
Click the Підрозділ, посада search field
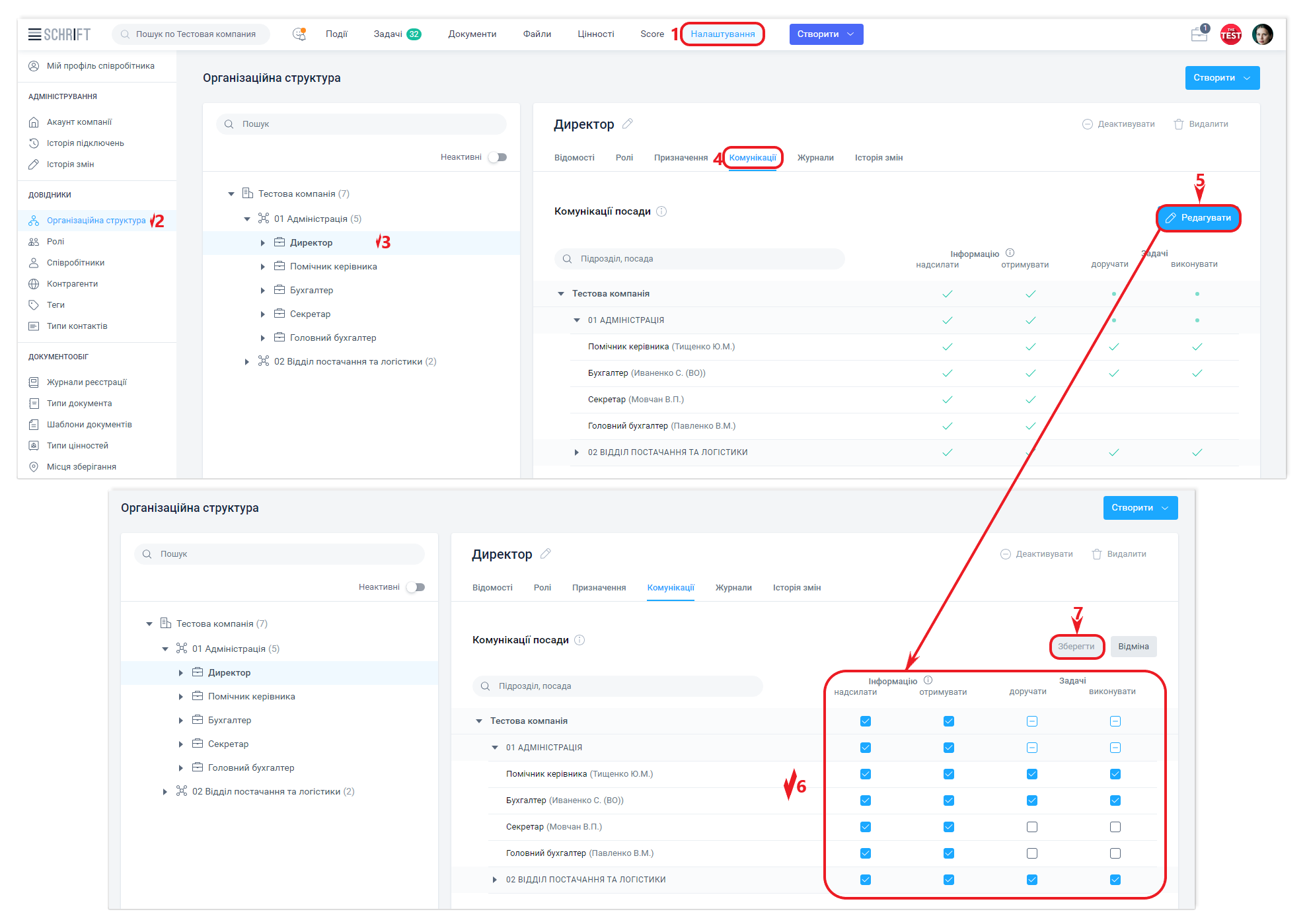(699, 259)
